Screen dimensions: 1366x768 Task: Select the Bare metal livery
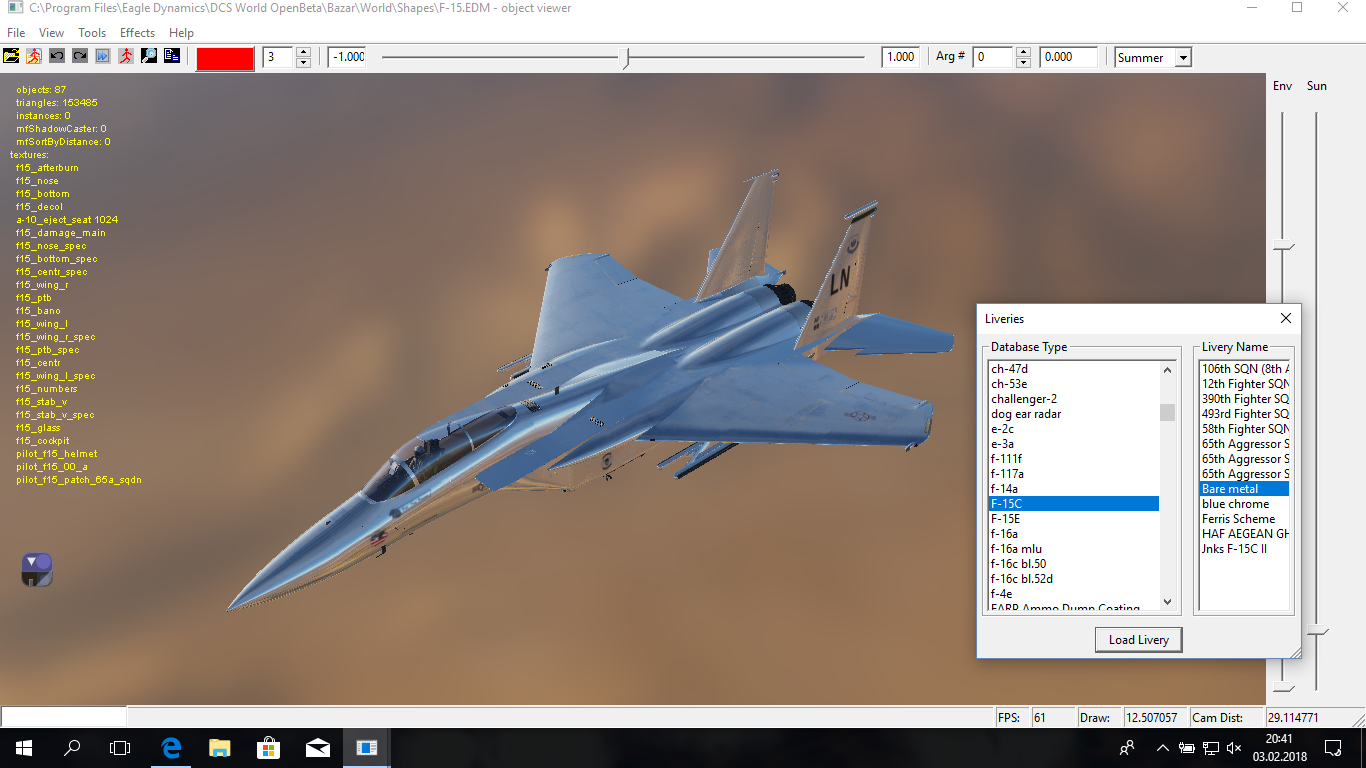(x=1244, y=489)
